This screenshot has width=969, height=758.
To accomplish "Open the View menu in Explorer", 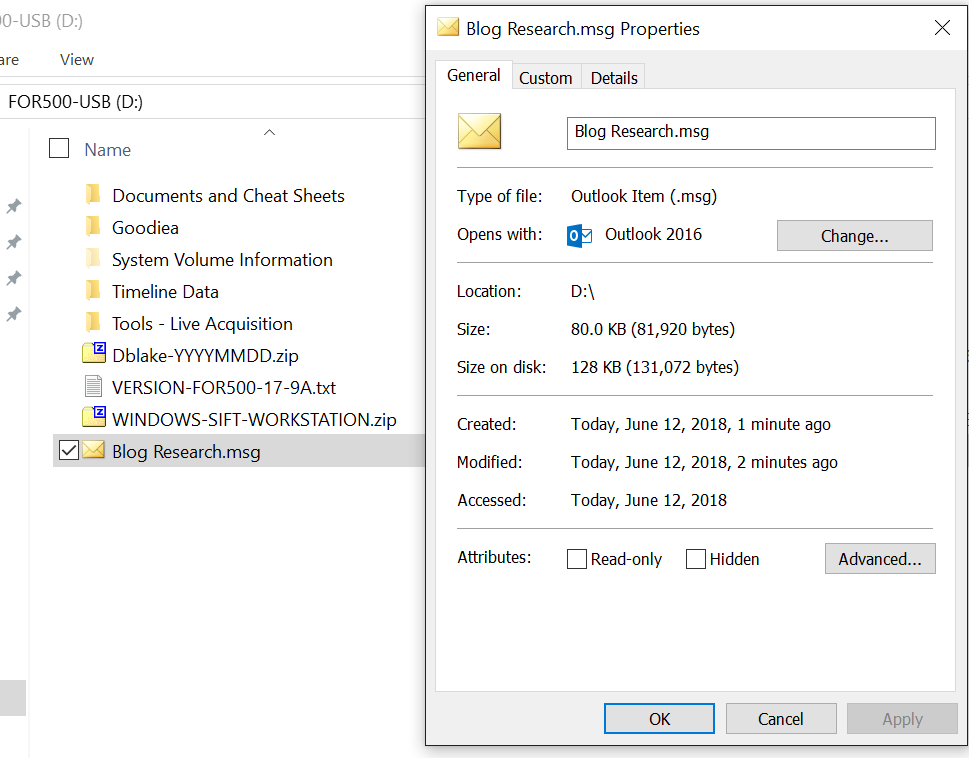I will coord(77,60).
